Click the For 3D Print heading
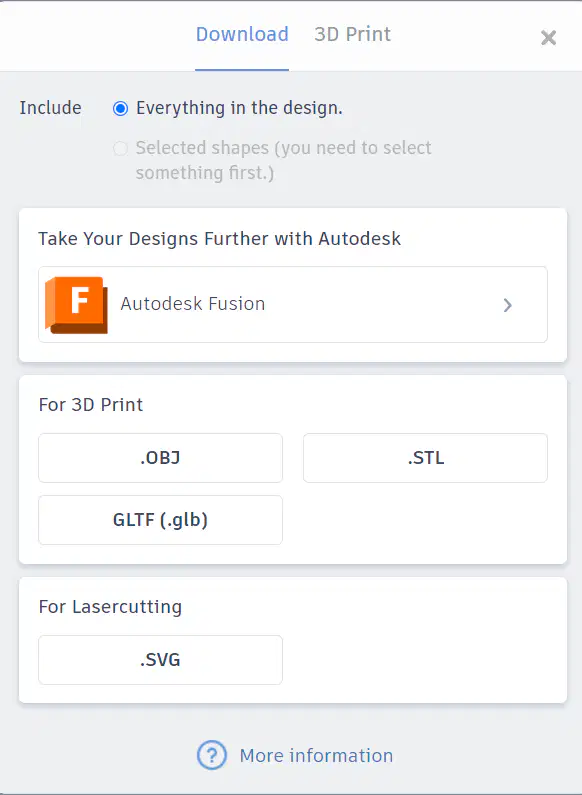This screenshot has height=795, width=582. coord(91,405)
